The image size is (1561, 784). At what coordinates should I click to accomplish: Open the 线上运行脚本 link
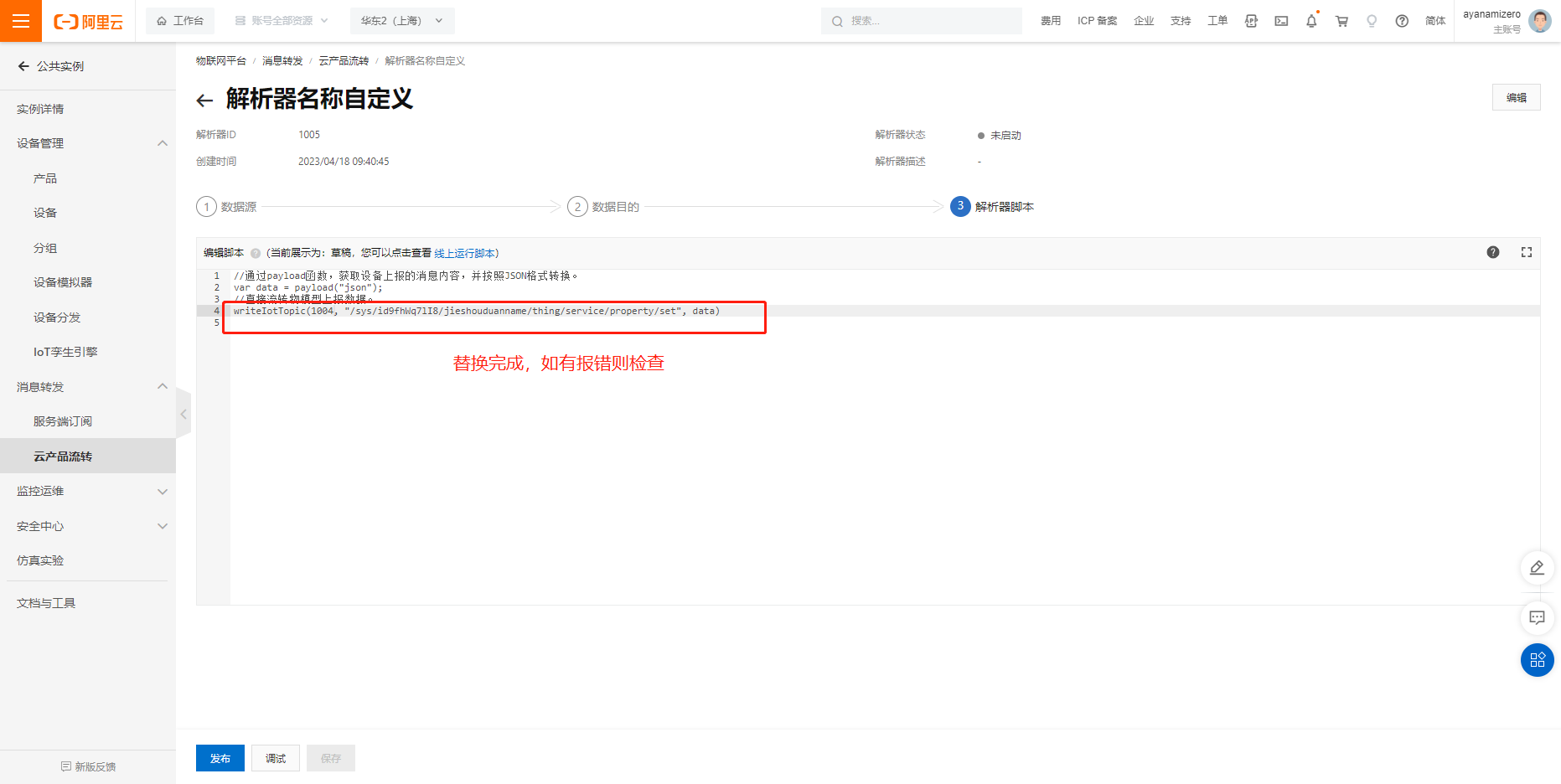464,253
